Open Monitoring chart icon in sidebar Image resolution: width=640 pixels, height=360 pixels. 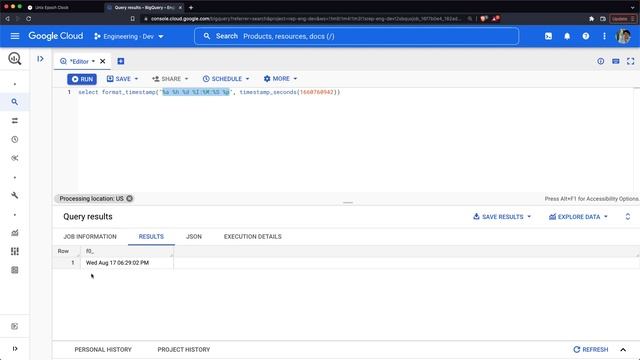coord(15,233)
